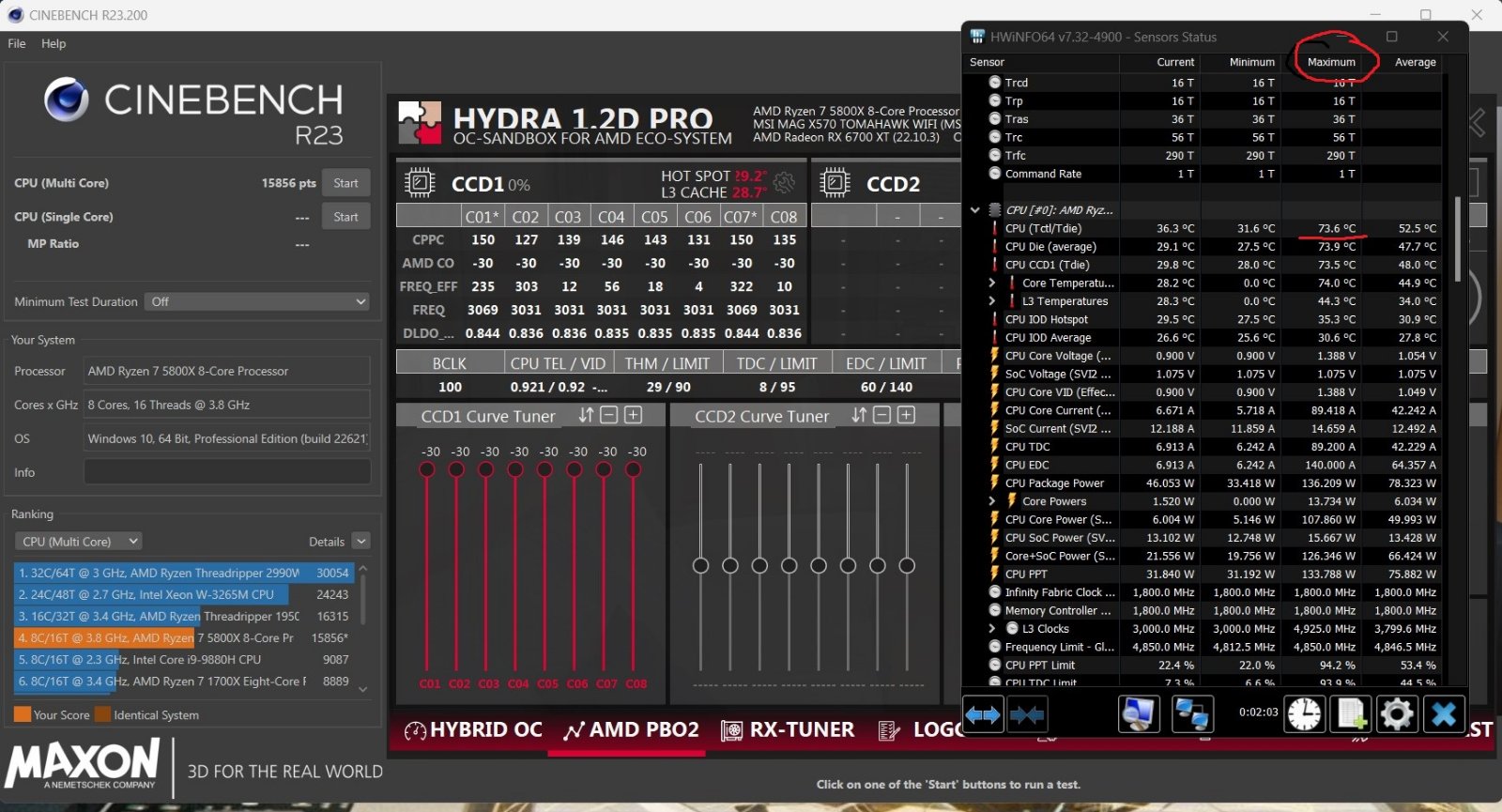Click the Hydra puzzle logo icon

click(x=420, y=123)
